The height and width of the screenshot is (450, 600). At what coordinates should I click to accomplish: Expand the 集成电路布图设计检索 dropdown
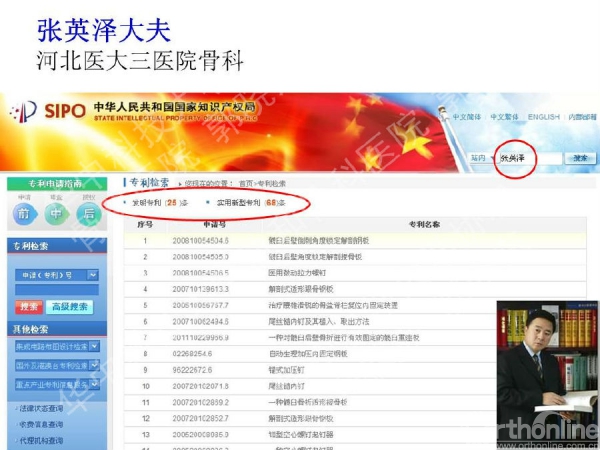click(x=91, y=346)
